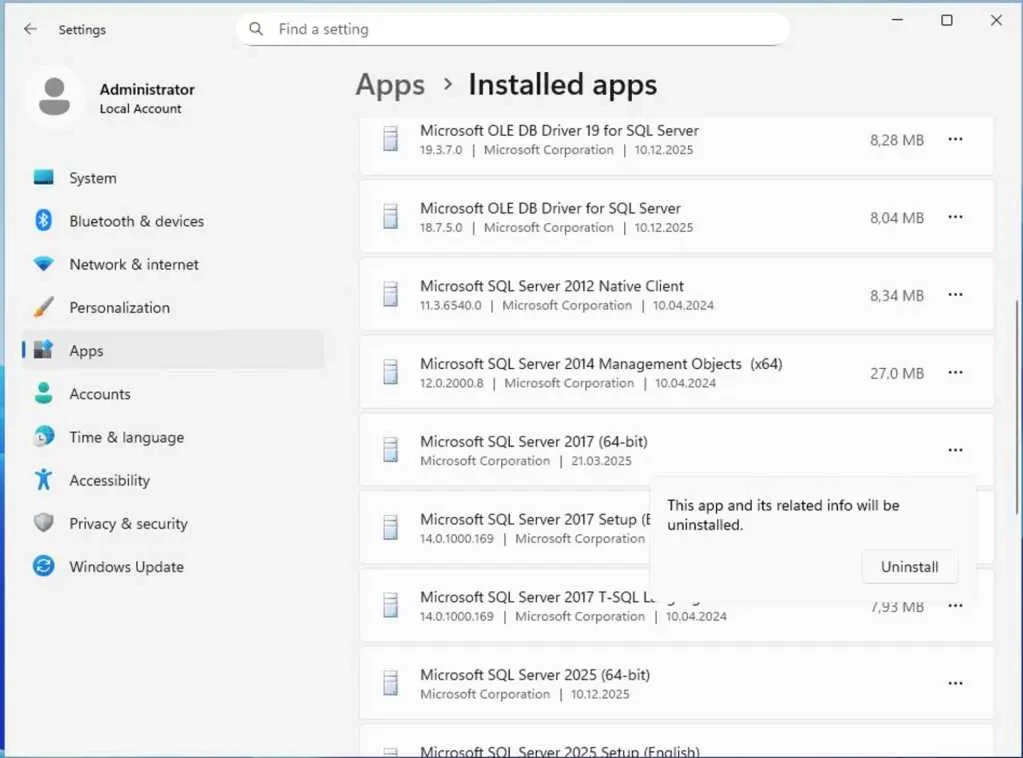The image size is (1023, 758).
Task: Click the Administrator profile avatar
Action: click(55, 98)
